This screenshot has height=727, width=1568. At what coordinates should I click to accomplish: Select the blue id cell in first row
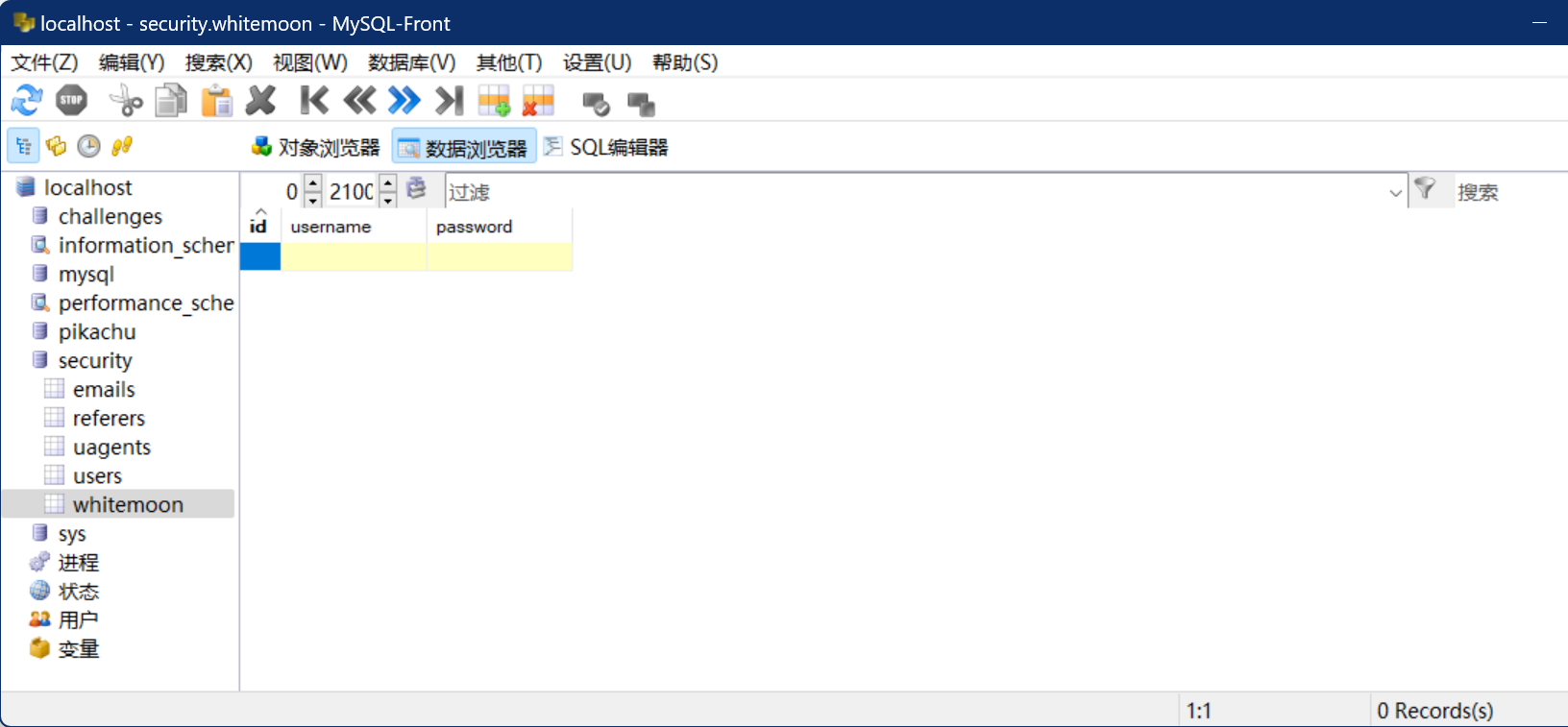[x=260, y=256]
